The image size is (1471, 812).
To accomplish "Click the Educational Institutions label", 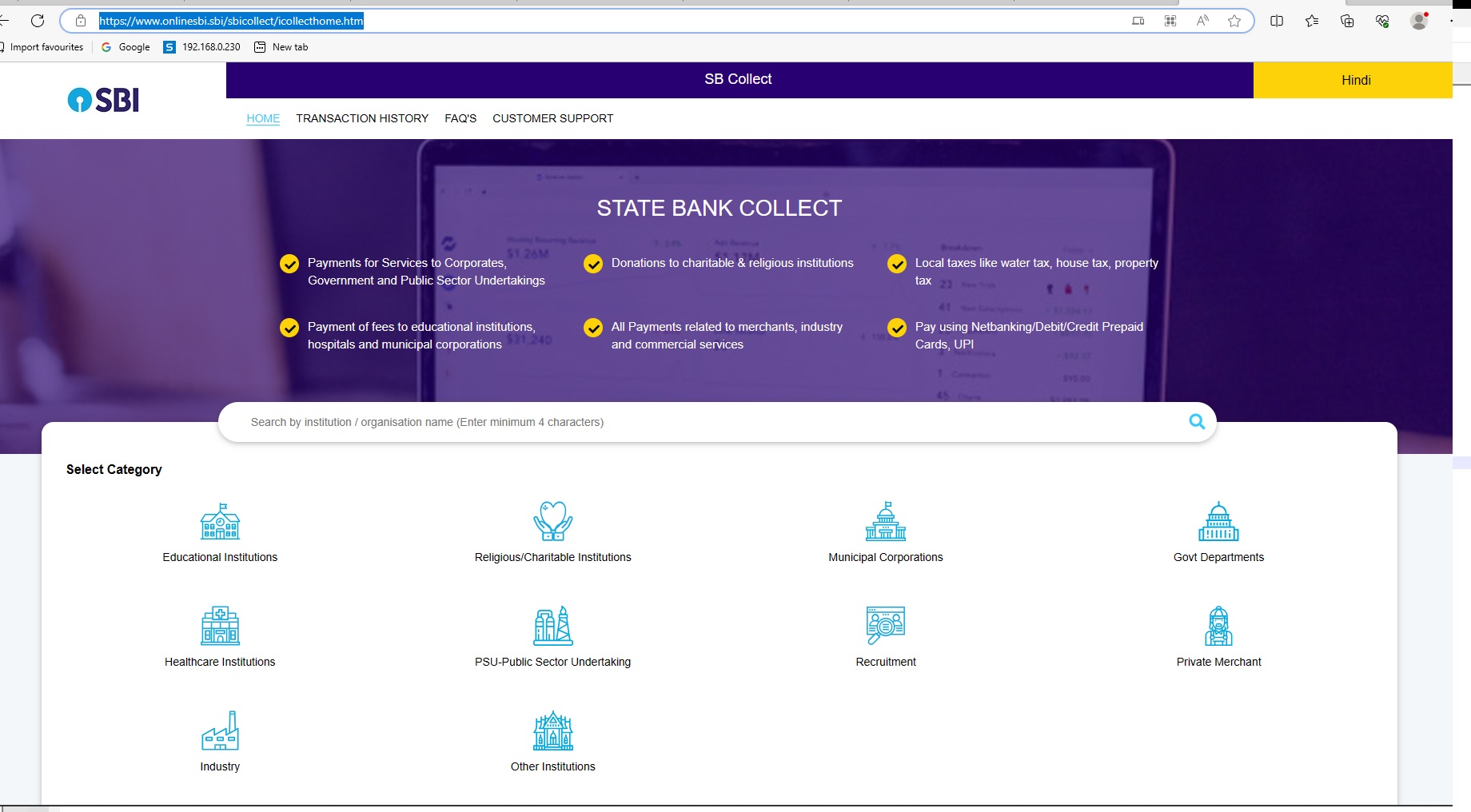I will pyautogui.click(x=220, y=557).
